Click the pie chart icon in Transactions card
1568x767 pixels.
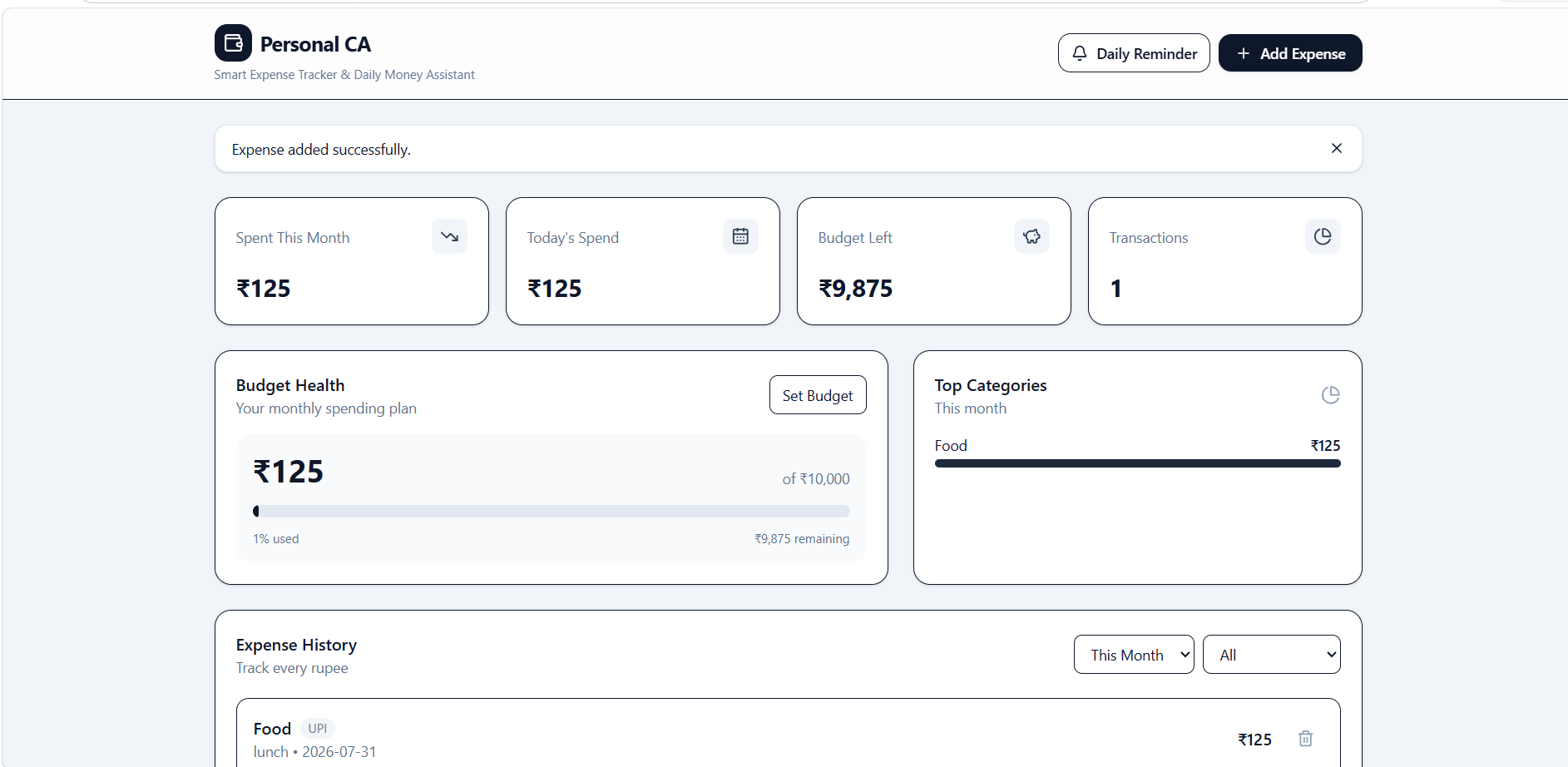click(x=1323, y=236)
